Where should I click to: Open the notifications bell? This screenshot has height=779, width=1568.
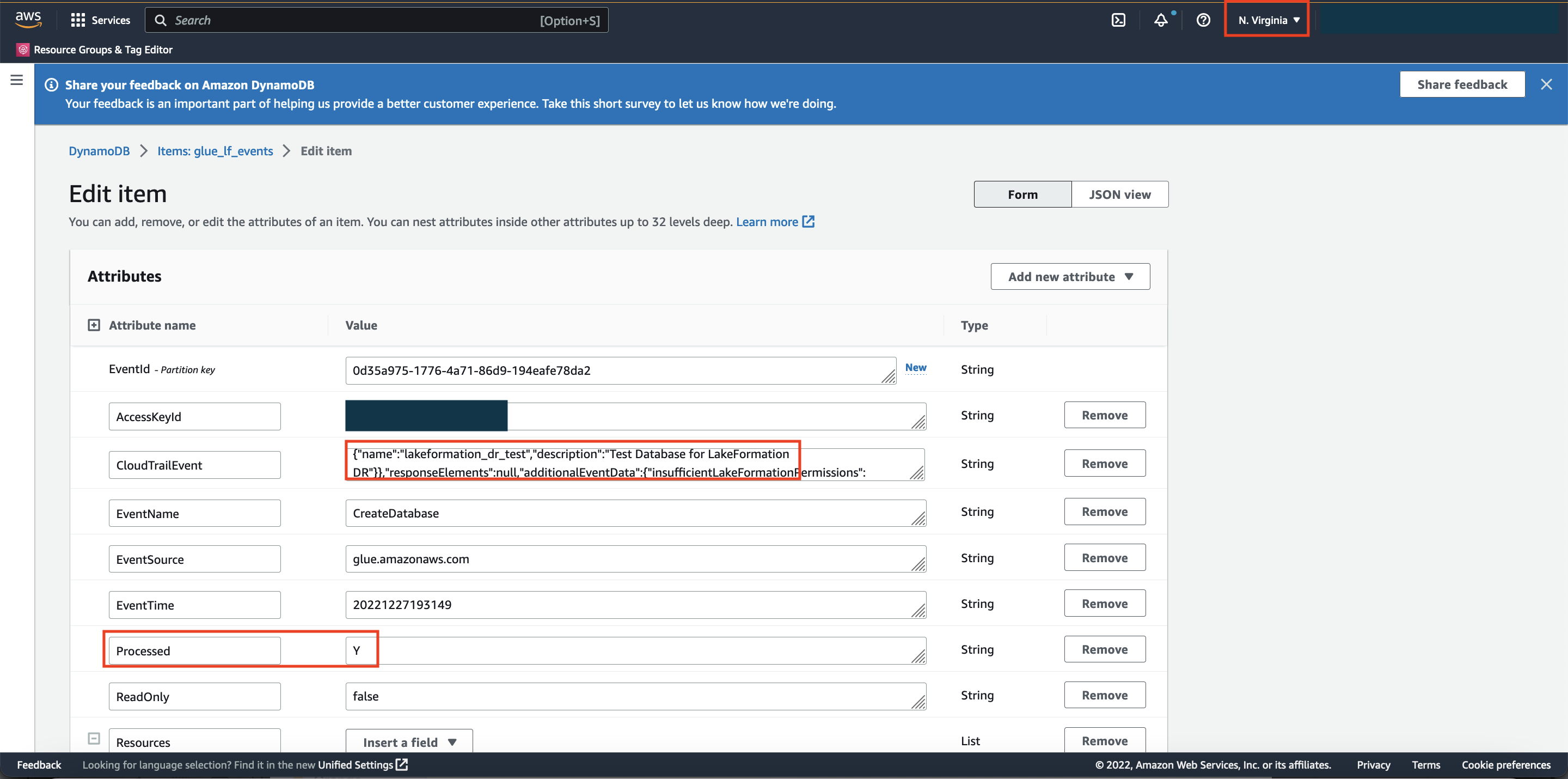1161,20
